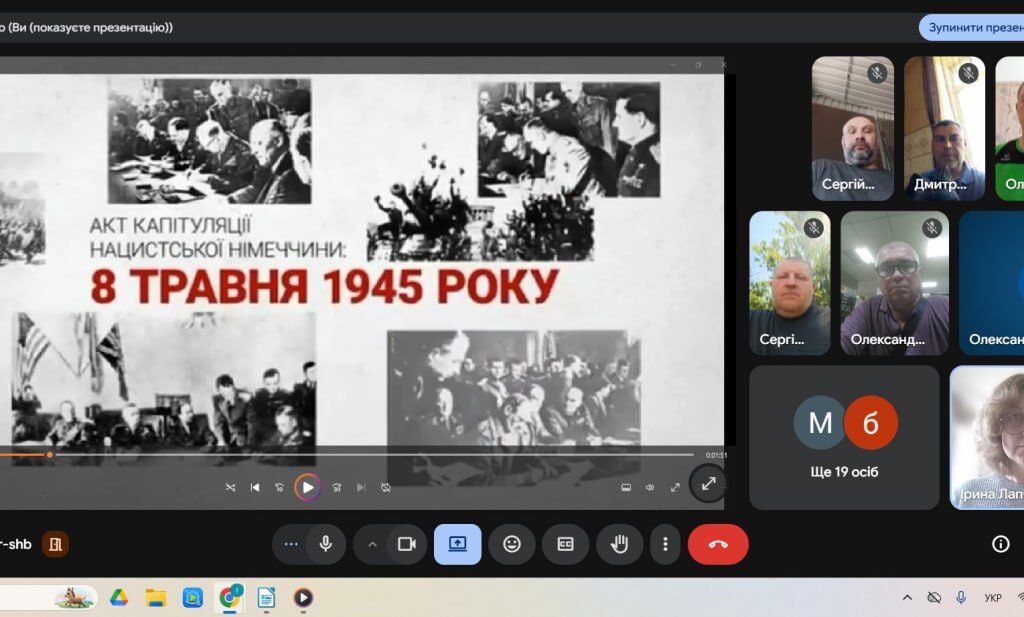Show hidden tray icons chevron
Screen dimensions: 1024x617
pos(907,597)
